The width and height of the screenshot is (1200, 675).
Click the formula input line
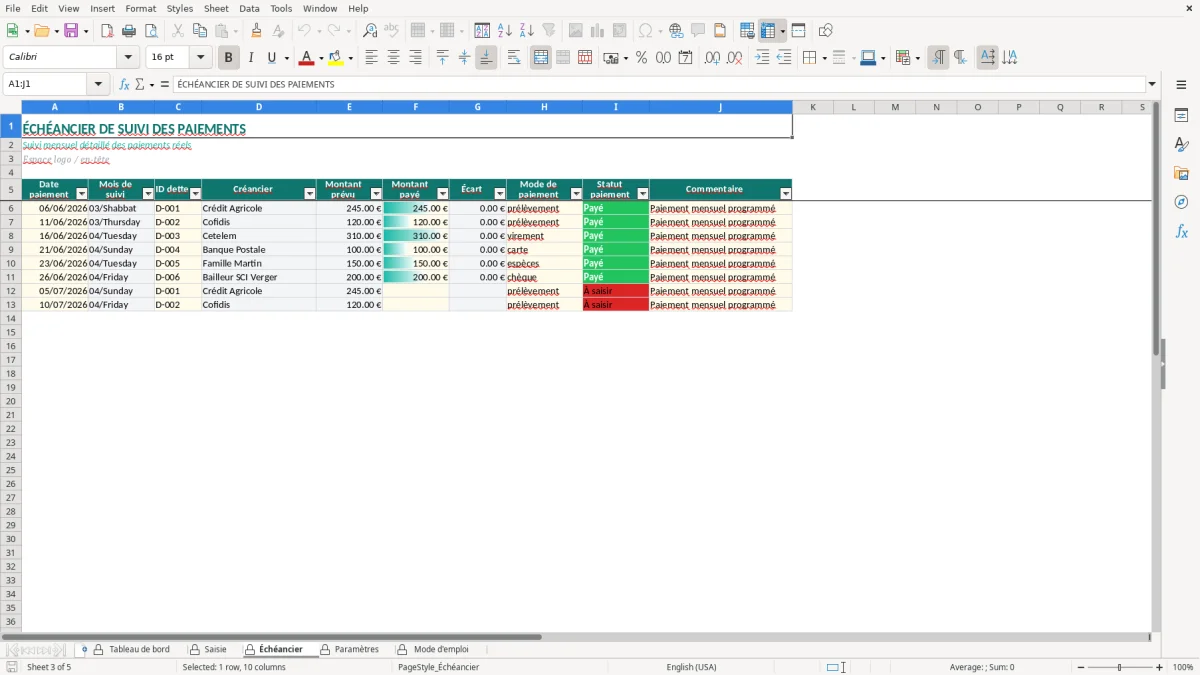[659, 85]
